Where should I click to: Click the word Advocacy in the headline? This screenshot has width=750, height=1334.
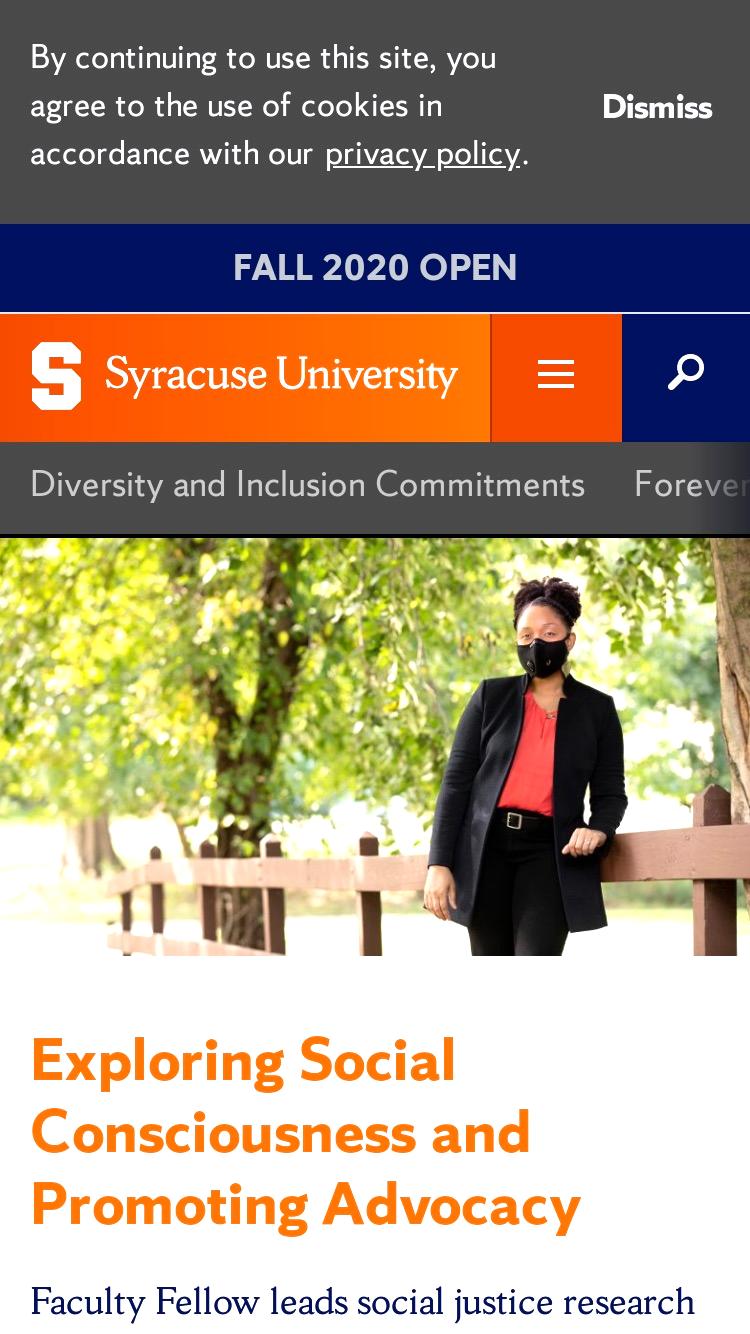coord(451,1205)
